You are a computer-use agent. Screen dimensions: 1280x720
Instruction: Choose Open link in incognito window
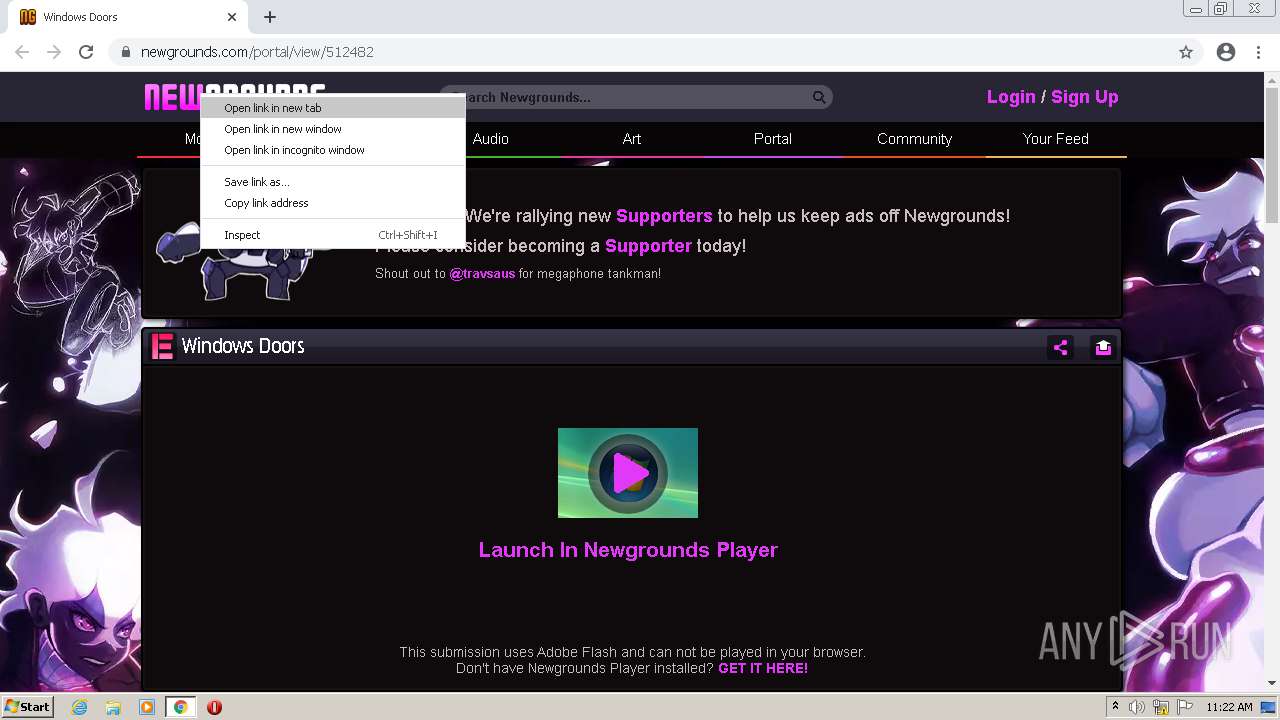pyautogui.click(x=333, y=150)
